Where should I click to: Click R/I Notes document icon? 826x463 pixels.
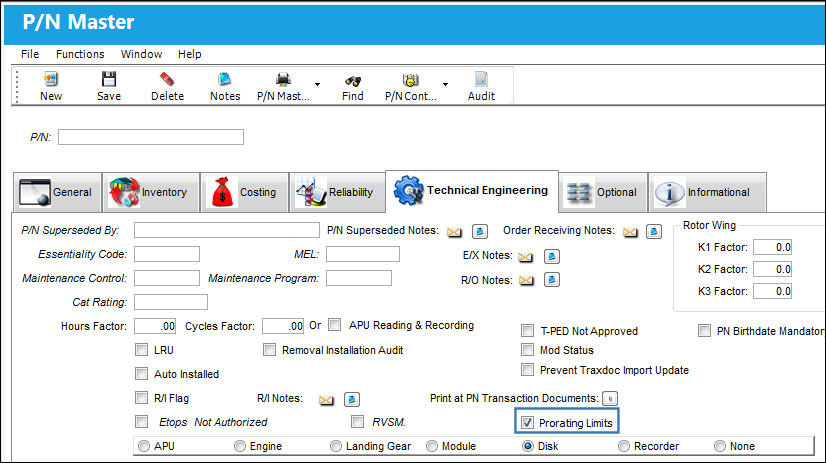(352, 399)
